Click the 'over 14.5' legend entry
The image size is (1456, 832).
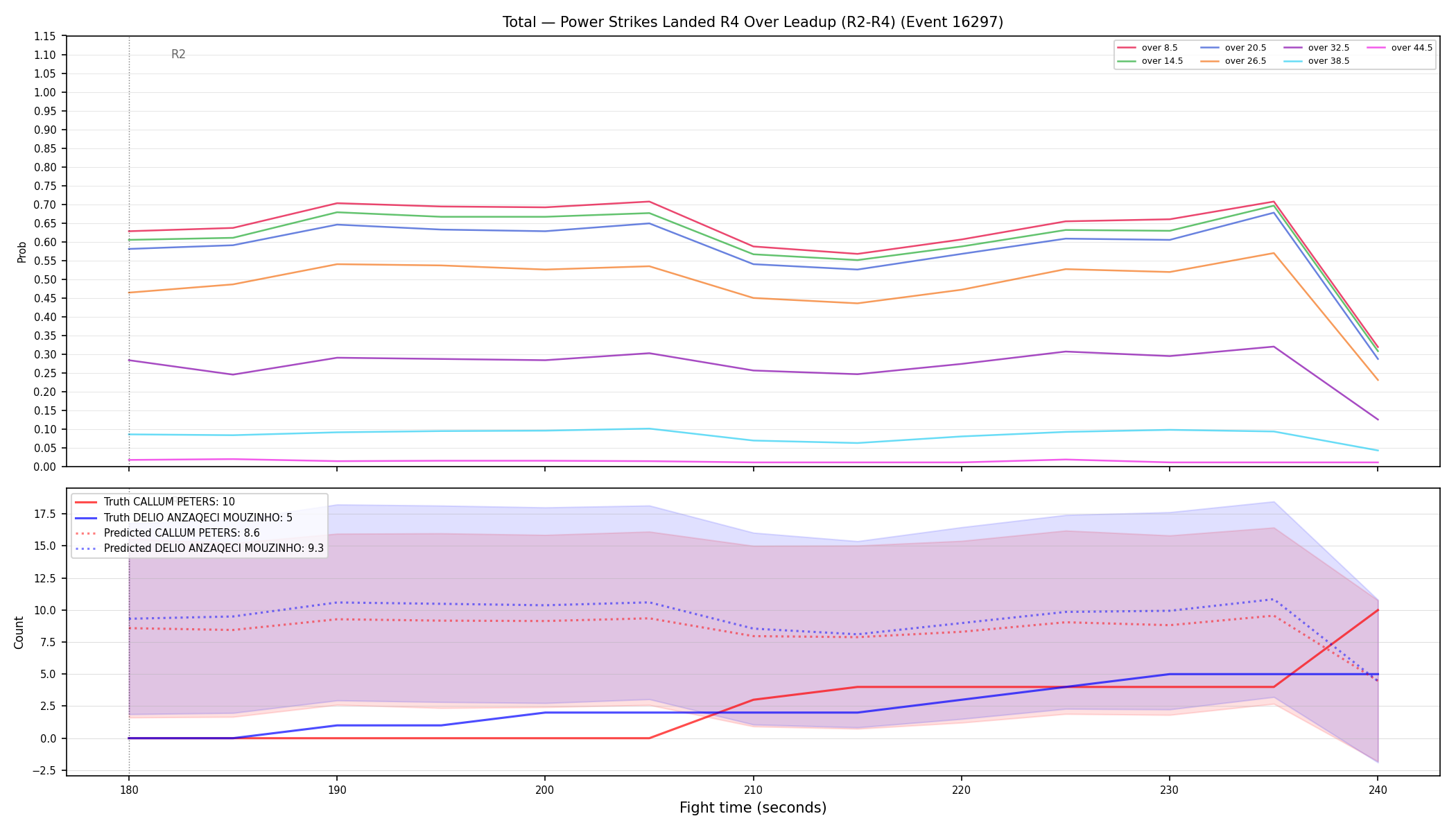(x=1150, y=61)
